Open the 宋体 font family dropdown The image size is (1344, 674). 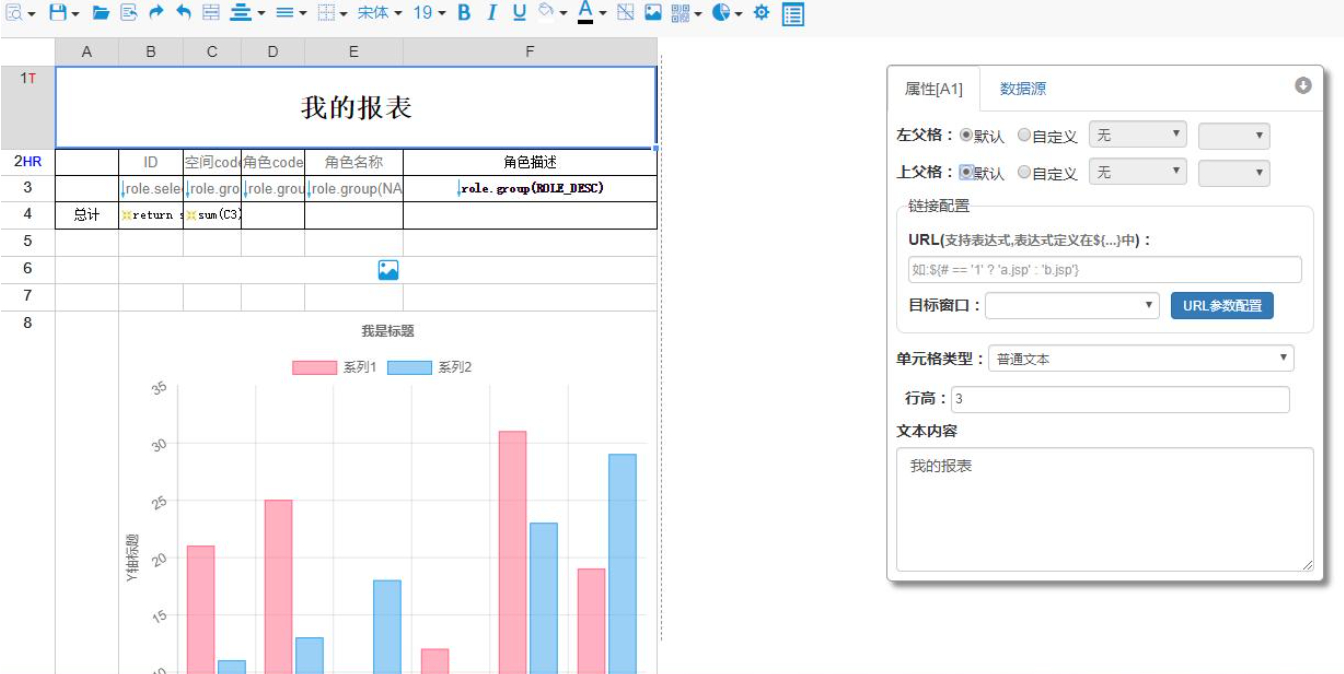pyautogui.click(x=380, y=13)
